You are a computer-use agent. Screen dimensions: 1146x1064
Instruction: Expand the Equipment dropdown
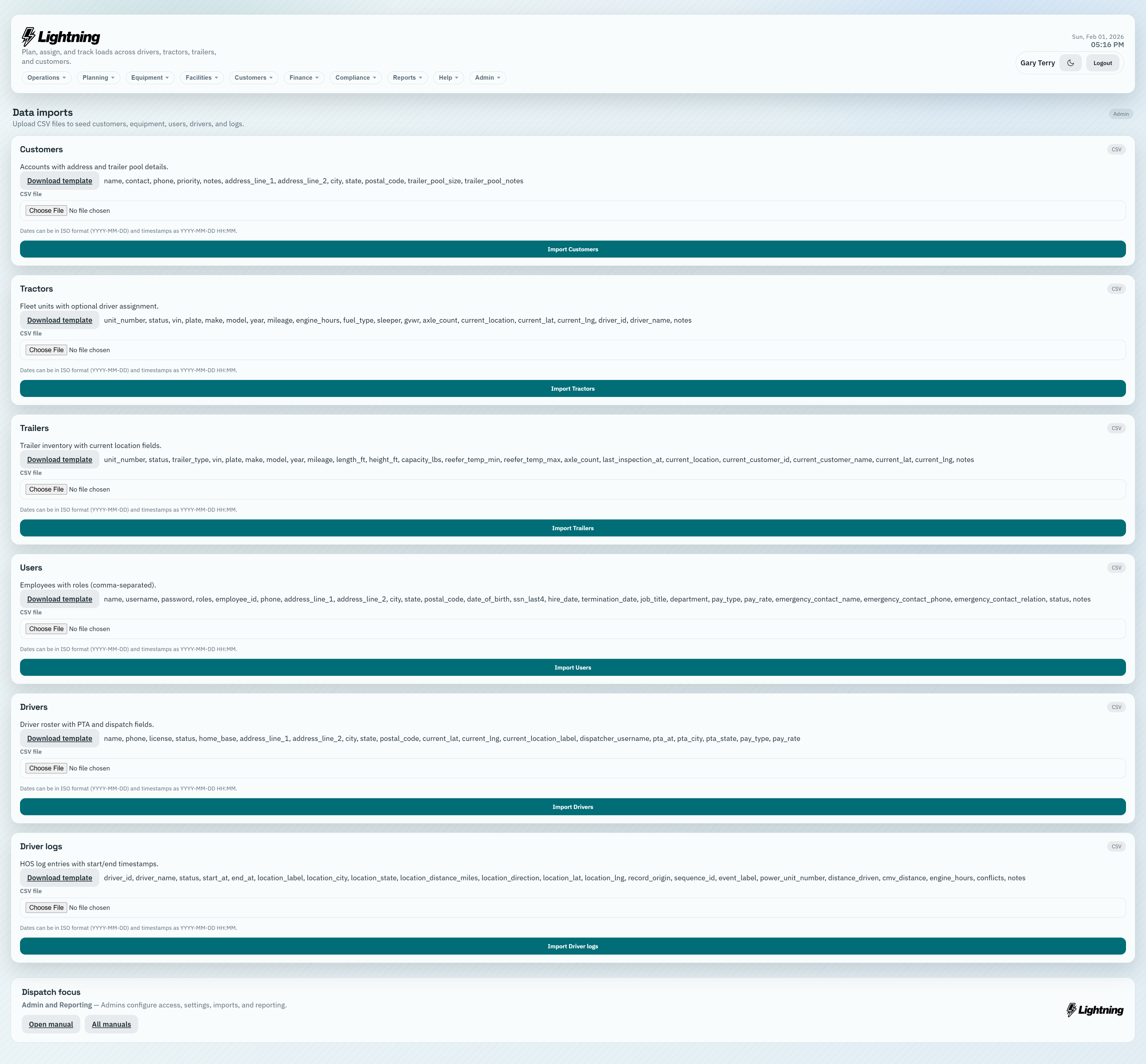point(149,78)
